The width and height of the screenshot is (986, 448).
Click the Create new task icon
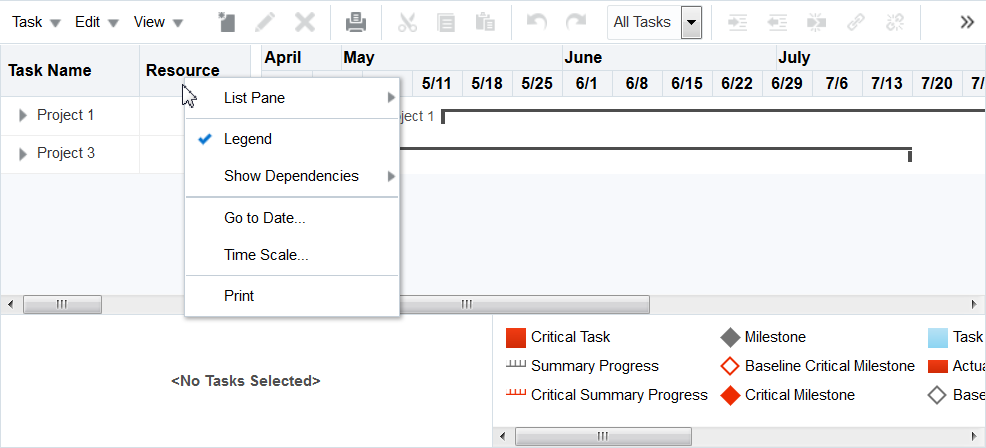(226, 22)
